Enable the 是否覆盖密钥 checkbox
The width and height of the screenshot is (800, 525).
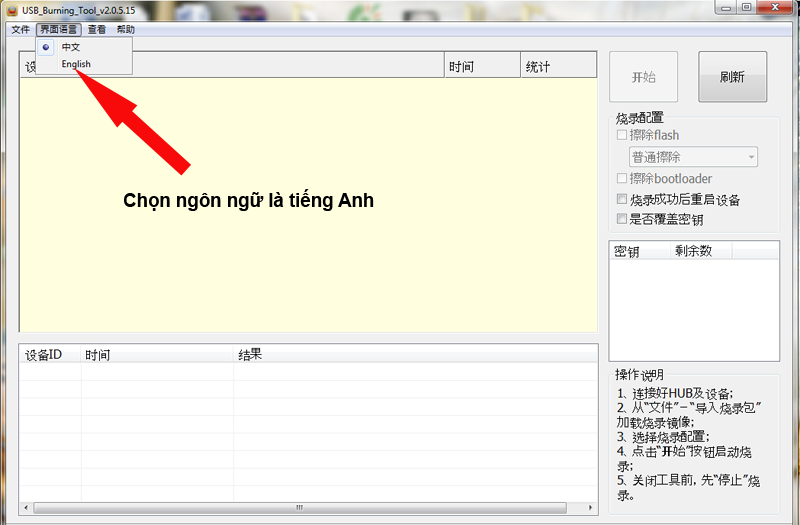point(622,219)
